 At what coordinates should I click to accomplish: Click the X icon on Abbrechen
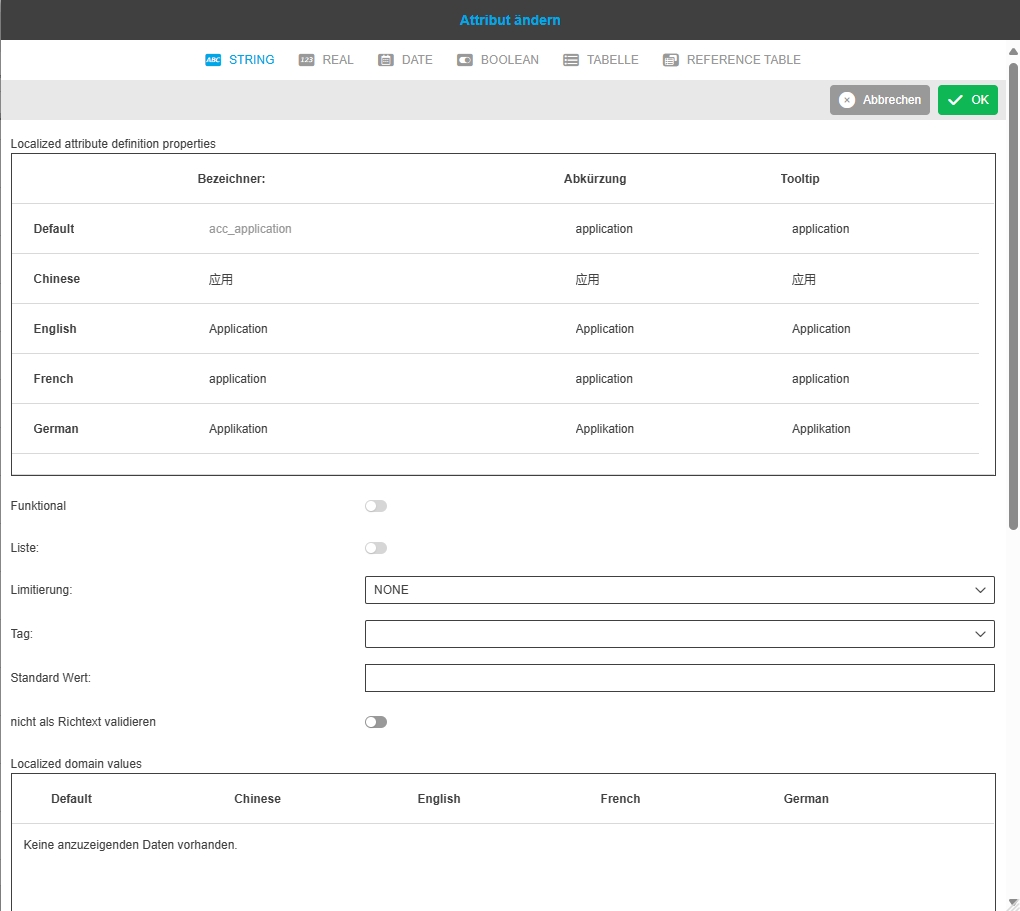(847, 100)
